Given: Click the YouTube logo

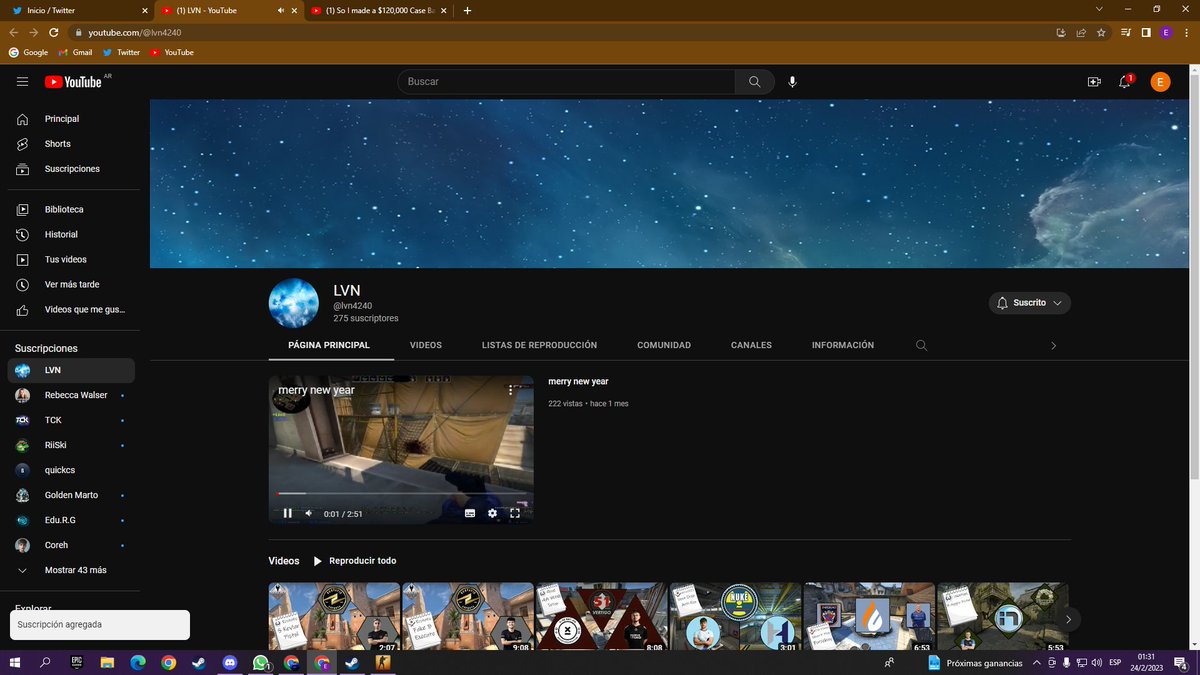Looking at the screenshot, I should coord(73,82).
